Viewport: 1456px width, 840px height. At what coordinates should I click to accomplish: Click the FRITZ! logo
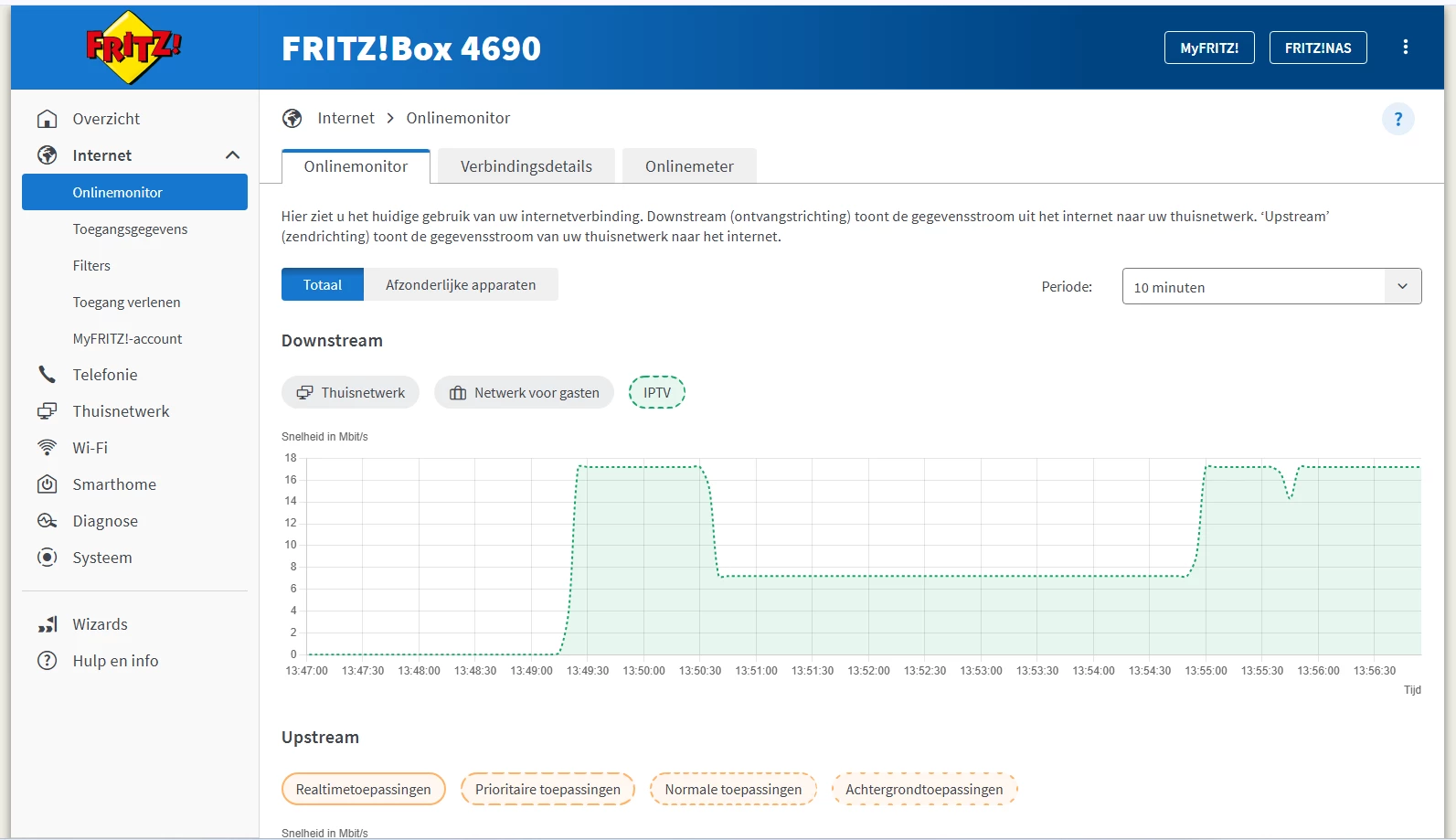click(x=133, y=48)
